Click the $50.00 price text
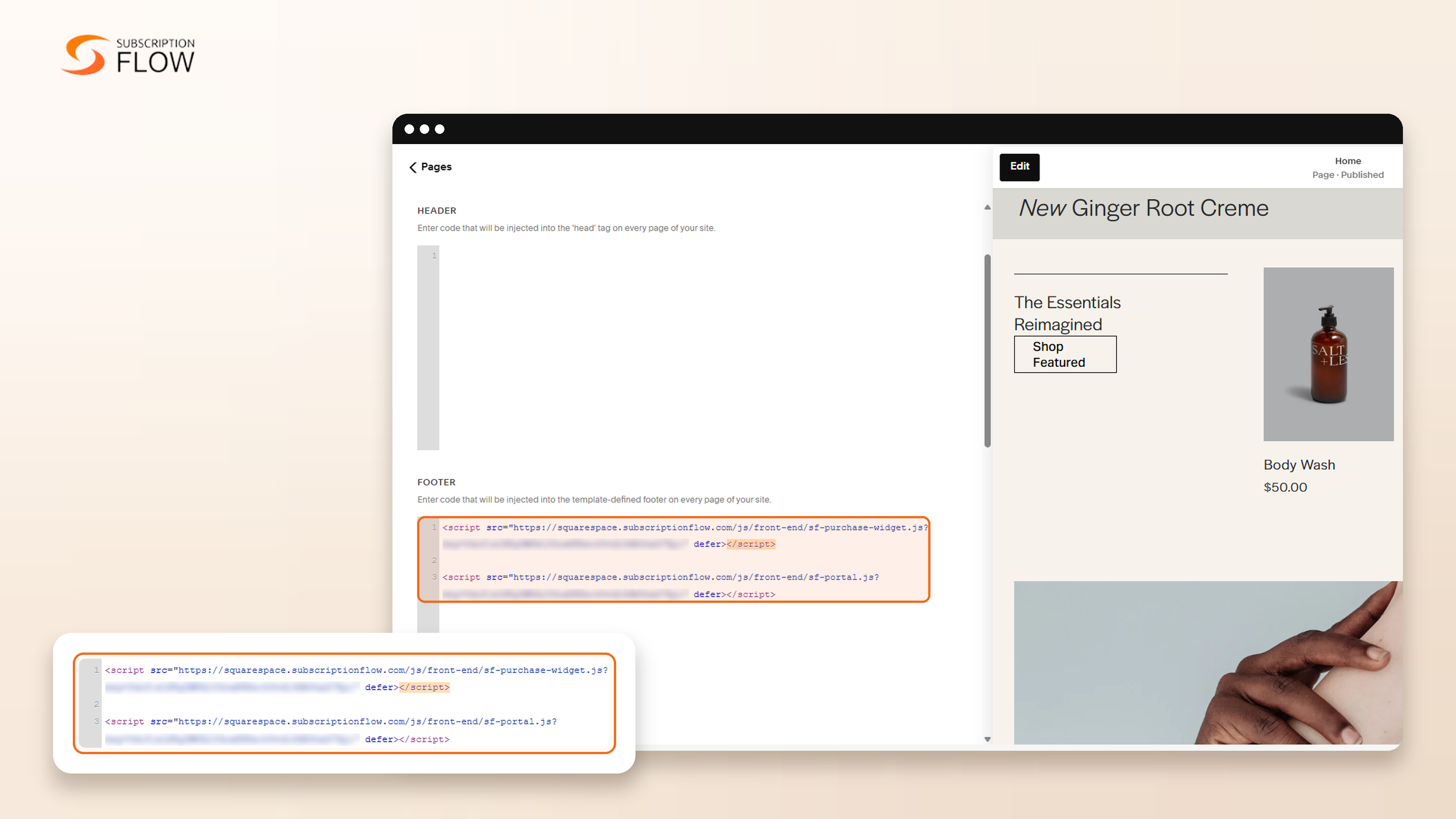 pos(1285,487)
